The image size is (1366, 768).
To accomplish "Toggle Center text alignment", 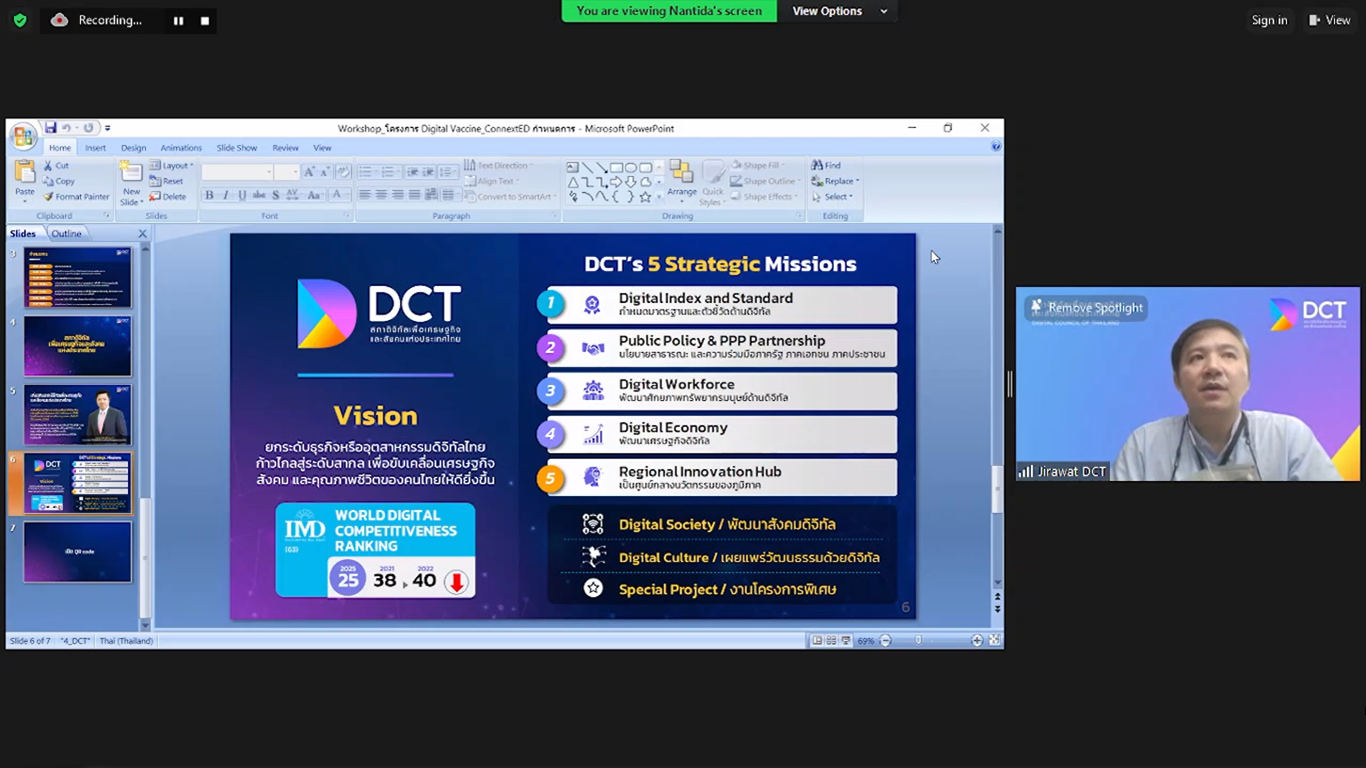I will pos(381,195).
